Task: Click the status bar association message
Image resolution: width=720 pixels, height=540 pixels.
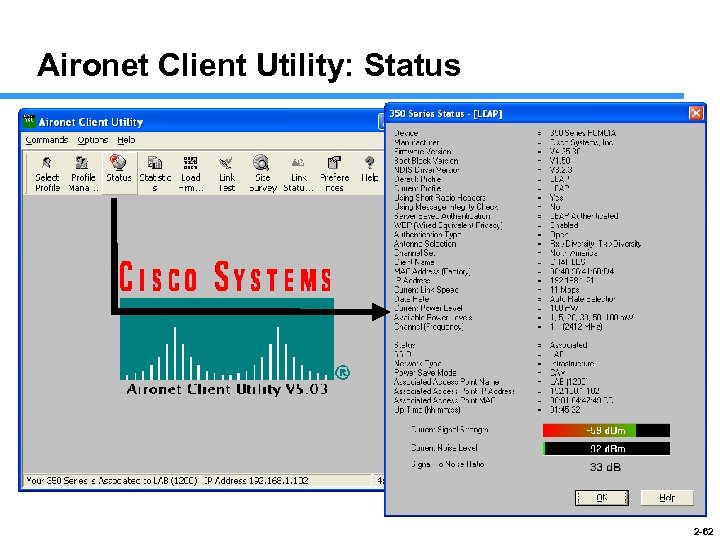Action: pyautogui.click(x=197, y=481)
